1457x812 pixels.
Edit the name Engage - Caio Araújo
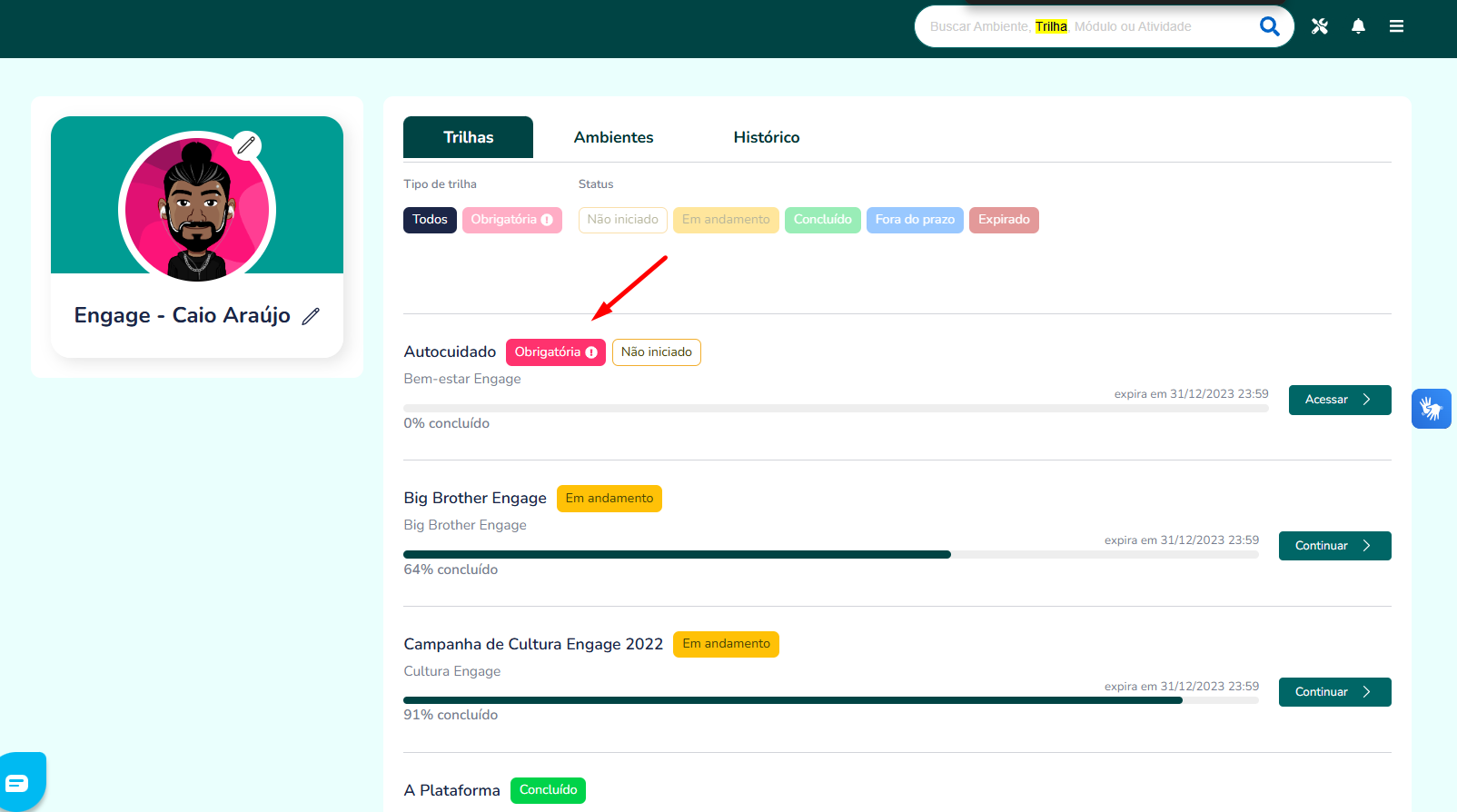(311, 316)
